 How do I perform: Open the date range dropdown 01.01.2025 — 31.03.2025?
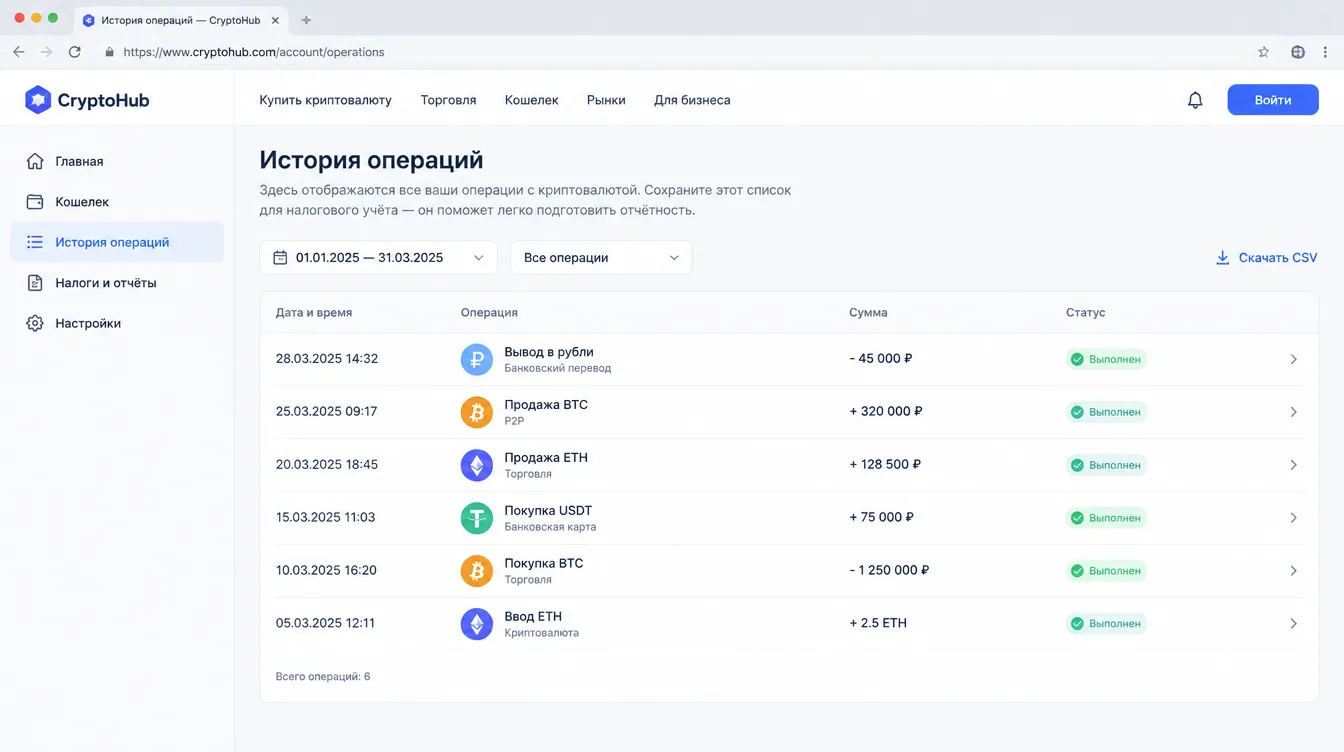tap(378, 258)
